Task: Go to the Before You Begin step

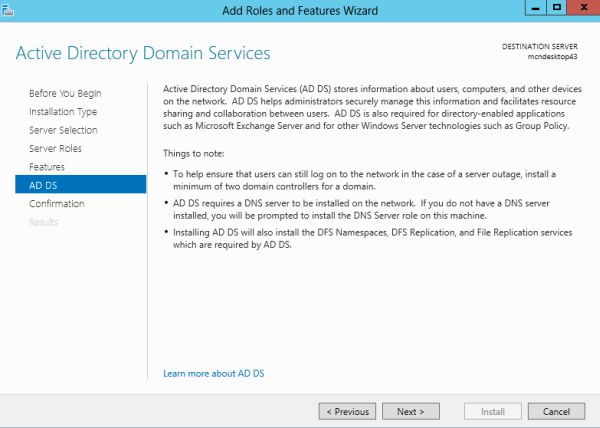Action: tap(65, 93)
